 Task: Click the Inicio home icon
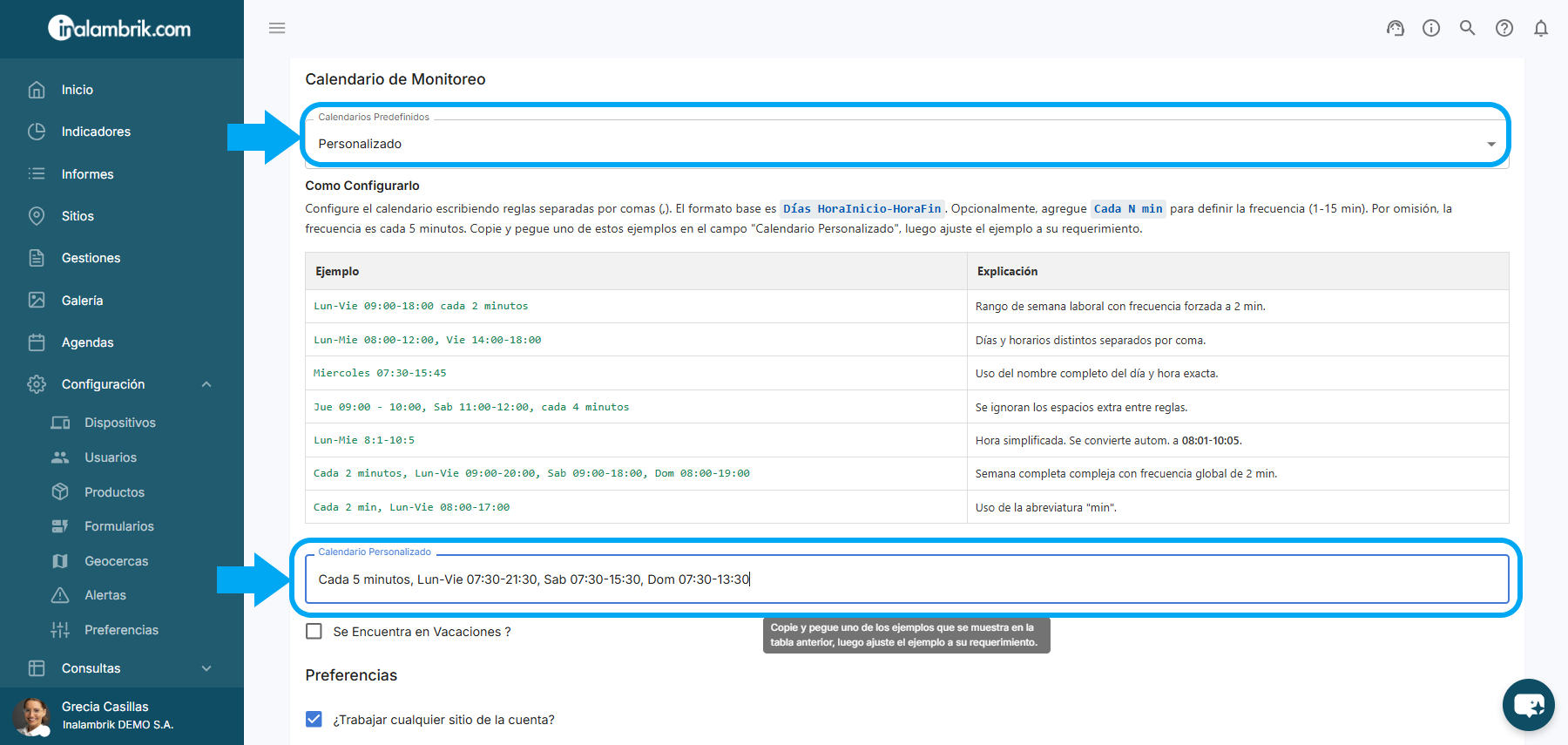37,90
